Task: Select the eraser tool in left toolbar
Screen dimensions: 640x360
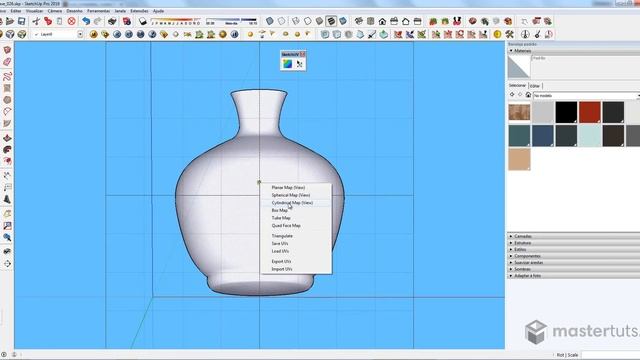Action: (x=7, y=62)
